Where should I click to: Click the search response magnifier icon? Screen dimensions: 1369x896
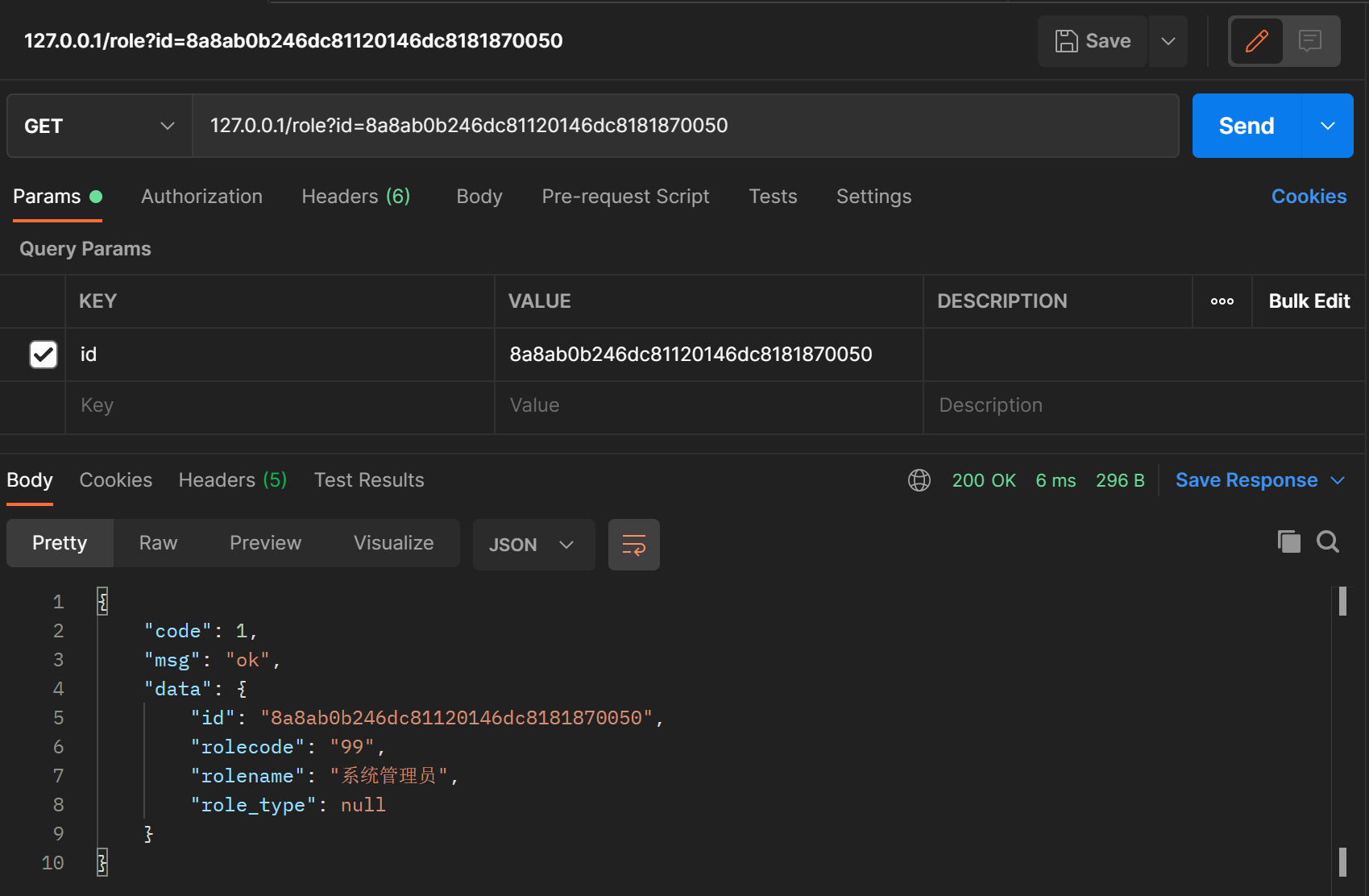pos(1328,541)
